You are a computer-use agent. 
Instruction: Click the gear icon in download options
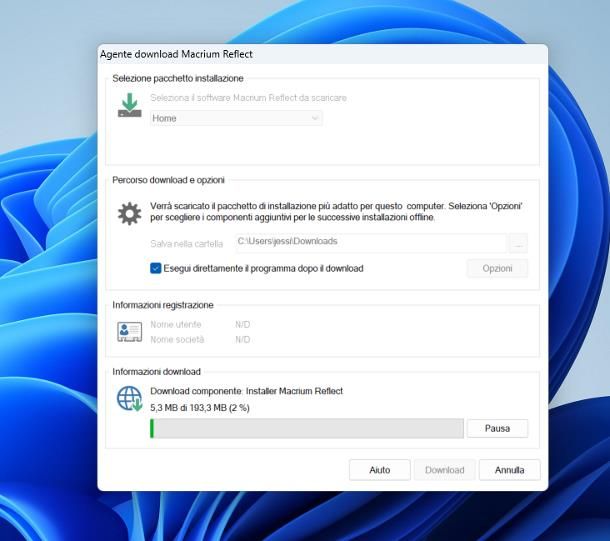(x=130, y=214)
